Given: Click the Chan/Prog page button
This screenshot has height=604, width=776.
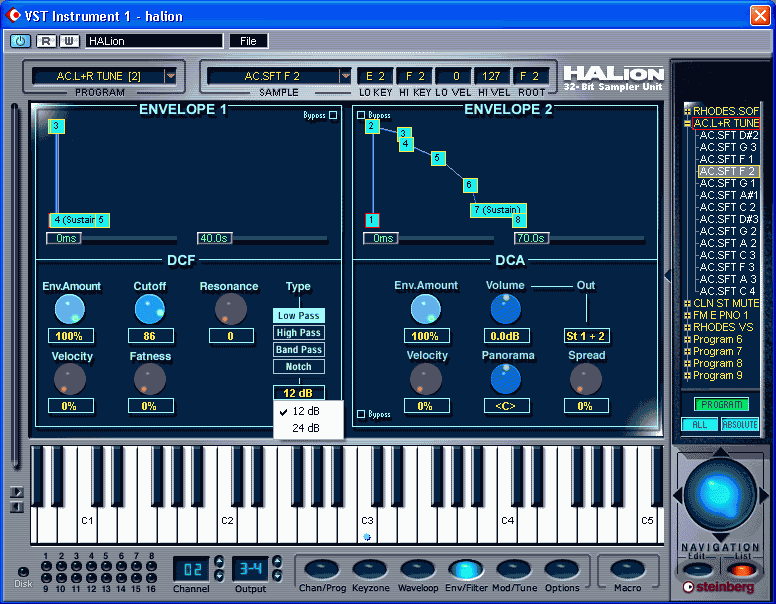Looking at the screenshot, I should (322, 570).
